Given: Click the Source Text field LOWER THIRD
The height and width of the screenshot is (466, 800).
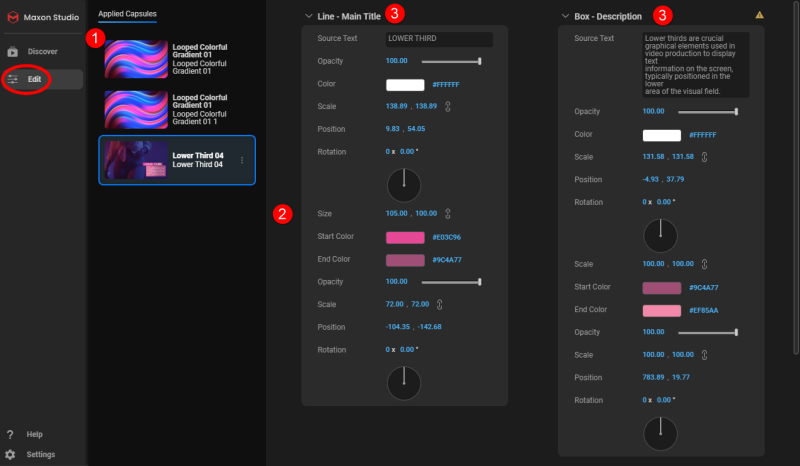Looking at the screenshot, I should [x=439, y=39].
